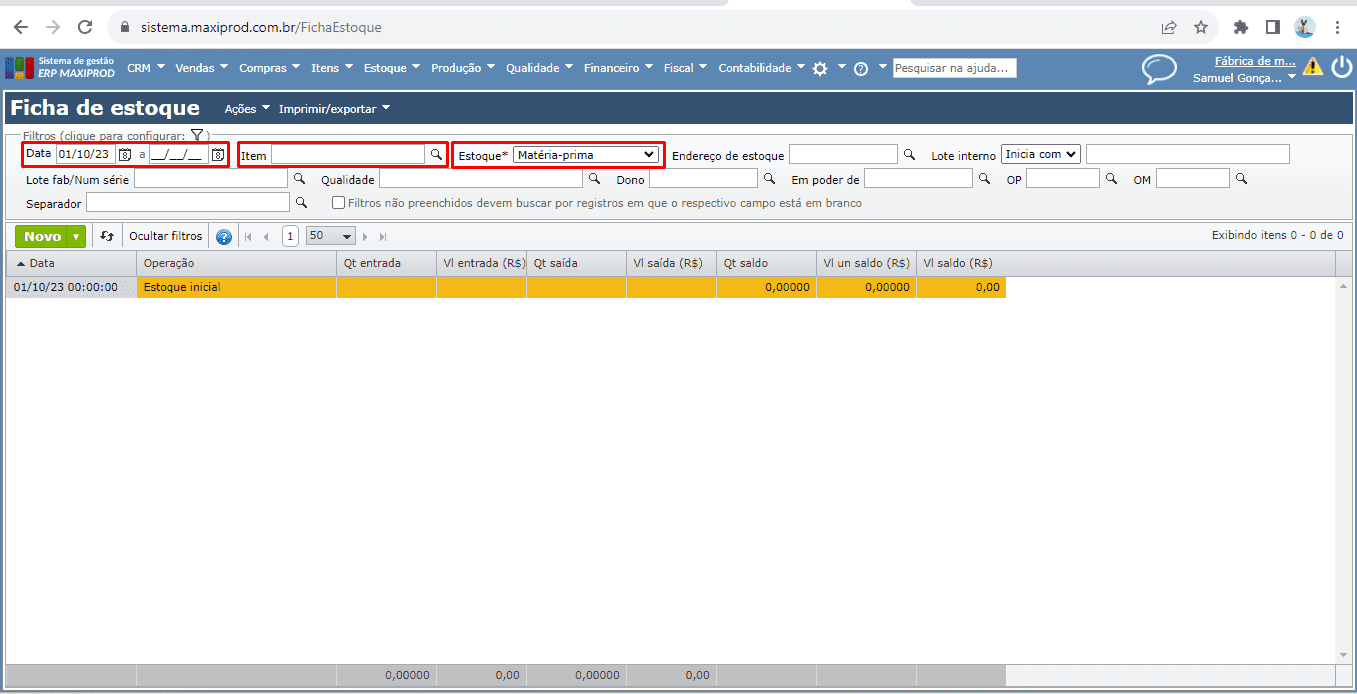Open the browser side panel icon
This screenshot has width=1357, height=694.
(1273, 27)
